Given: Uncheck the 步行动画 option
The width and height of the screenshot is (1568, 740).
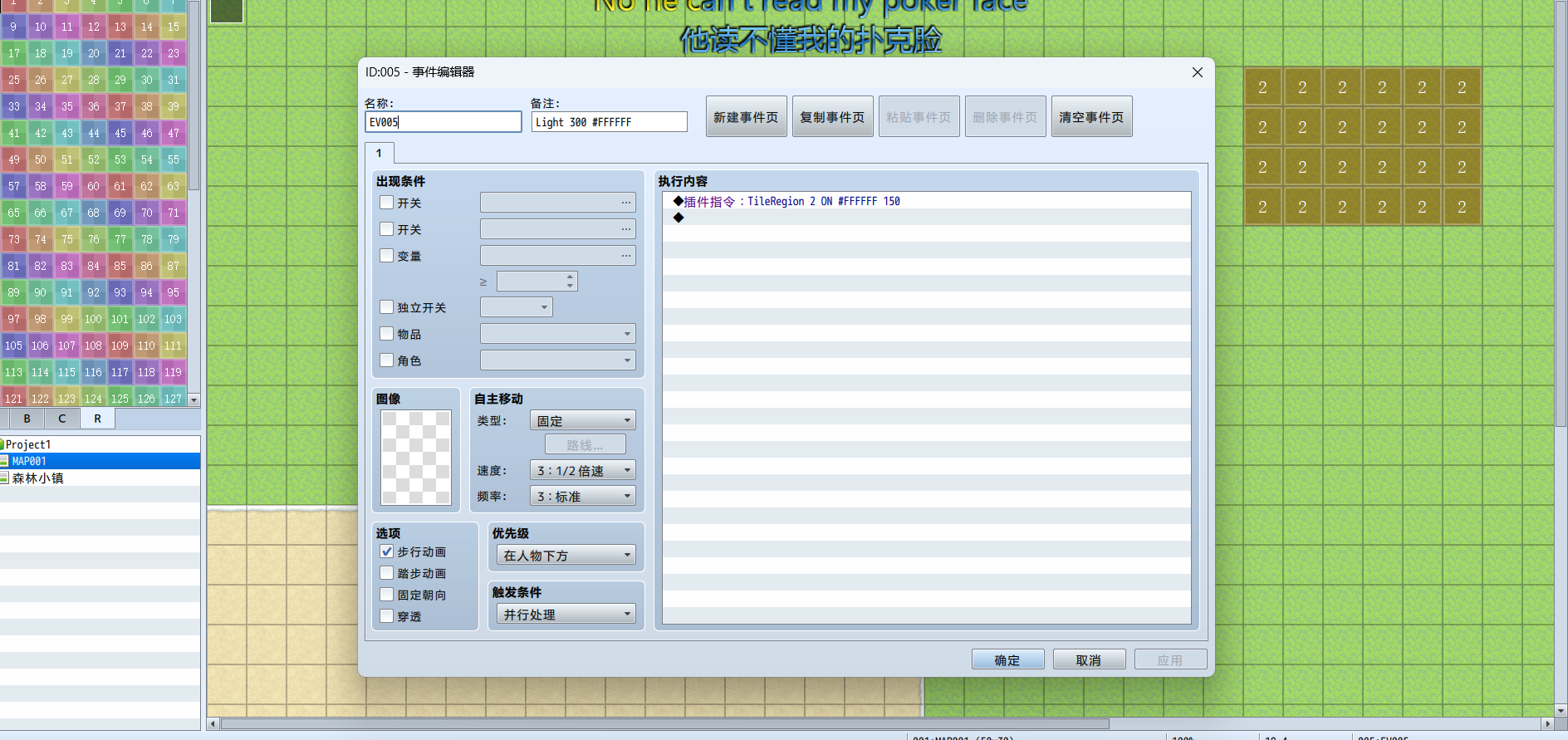Looking at the screenshot, I should coord(386,551).
